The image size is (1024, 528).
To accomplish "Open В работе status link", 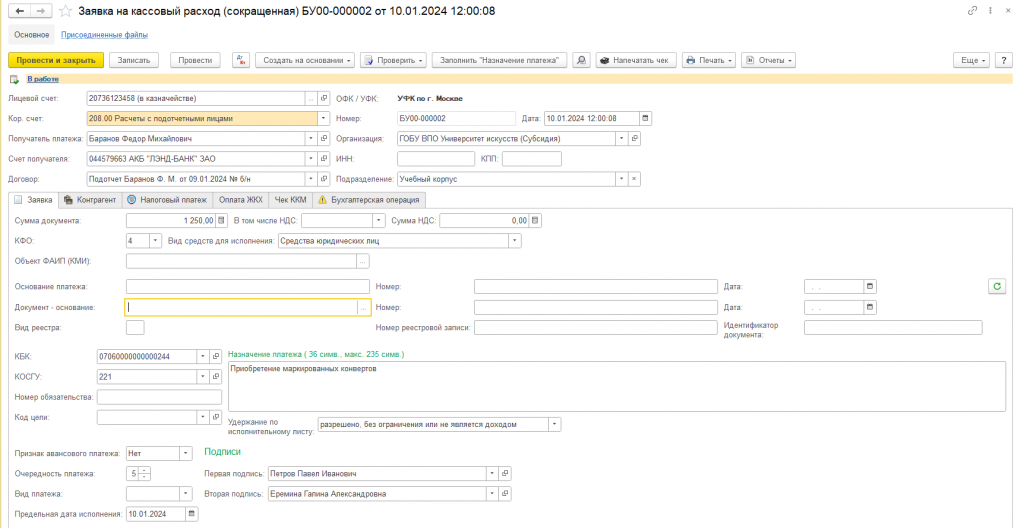I will (x=42, y=79).
